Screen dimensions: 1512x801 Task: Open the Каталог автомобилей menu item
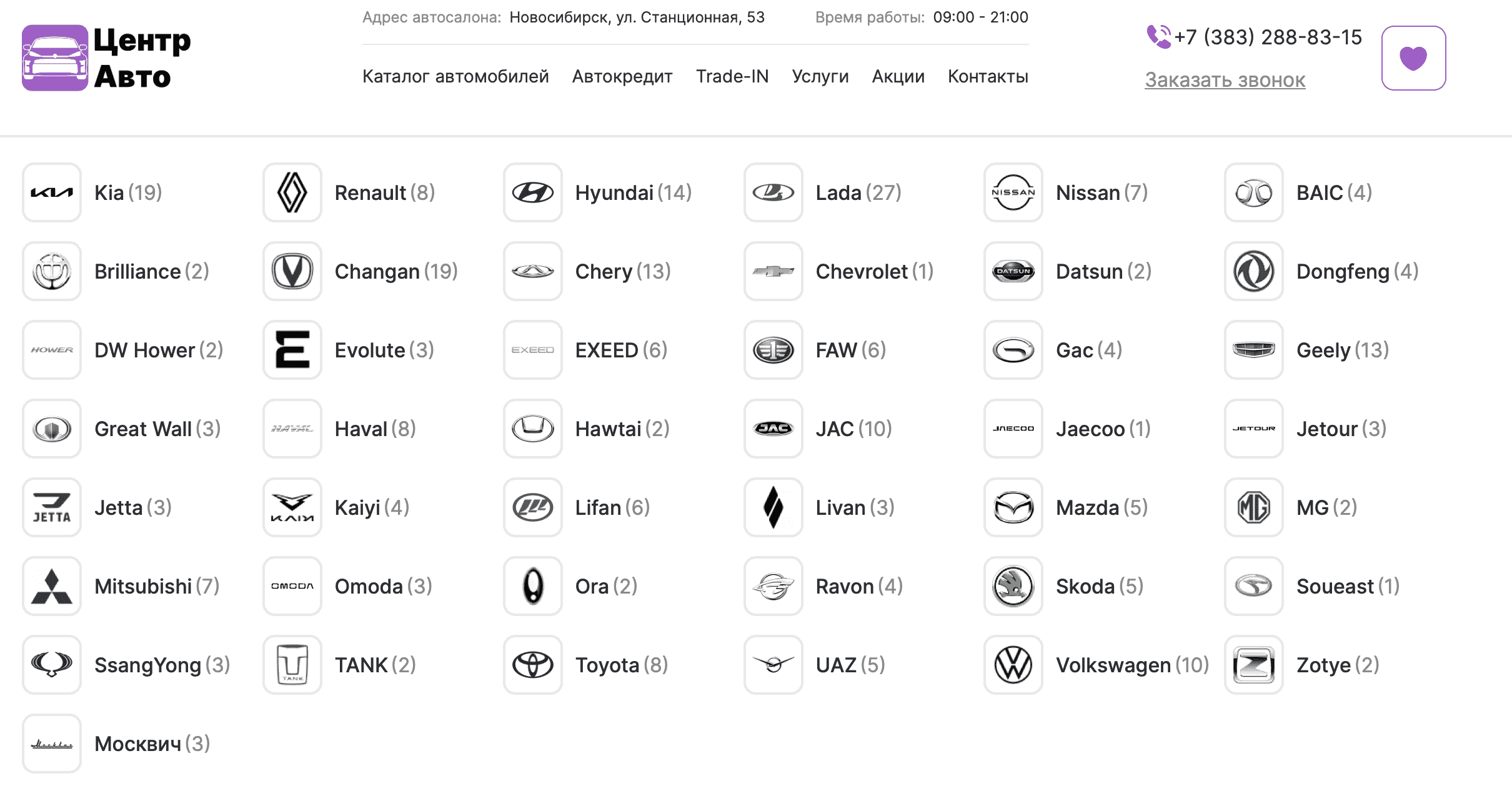click(x=455, y=76)
